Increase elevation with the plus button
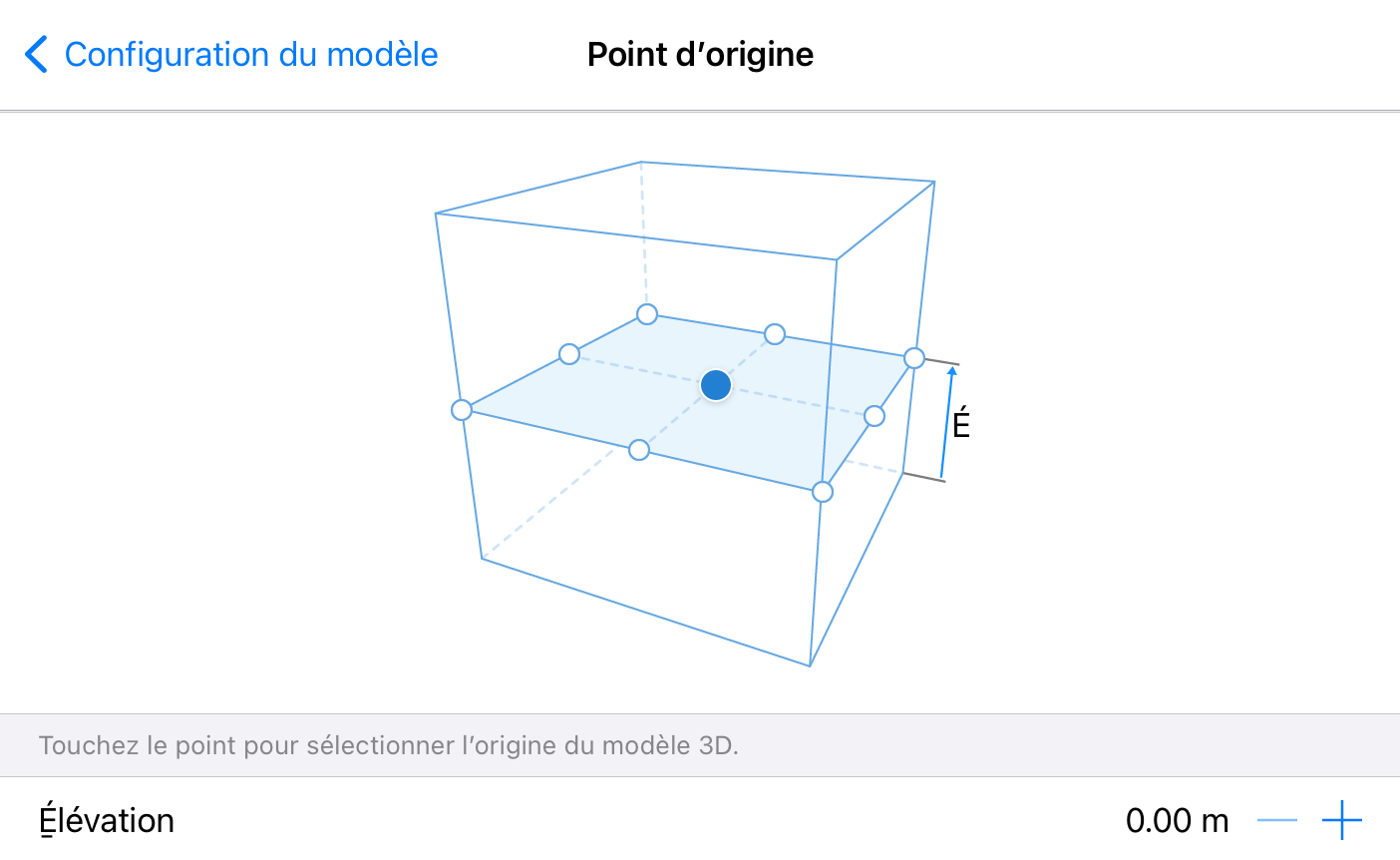Image resolution: width=1400 pixels, height=860 pixels. tap(1342, 820)
